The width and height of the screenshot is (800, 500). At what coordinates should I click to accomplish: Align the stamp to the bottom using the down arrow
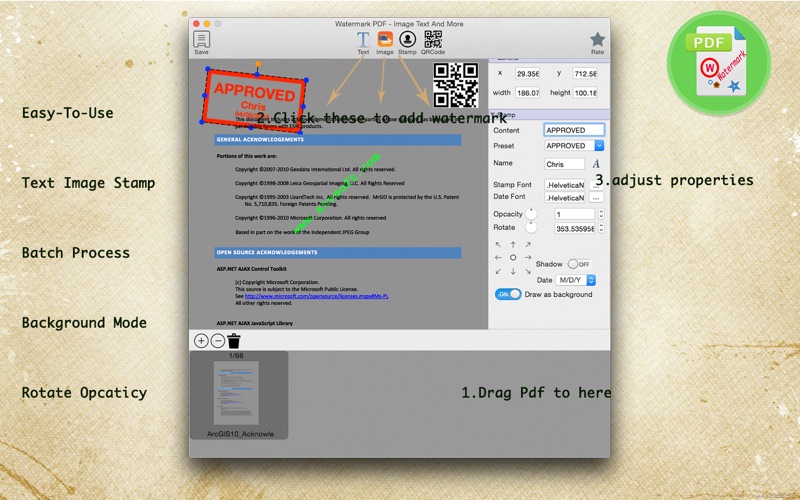click(x=513, y=271)
